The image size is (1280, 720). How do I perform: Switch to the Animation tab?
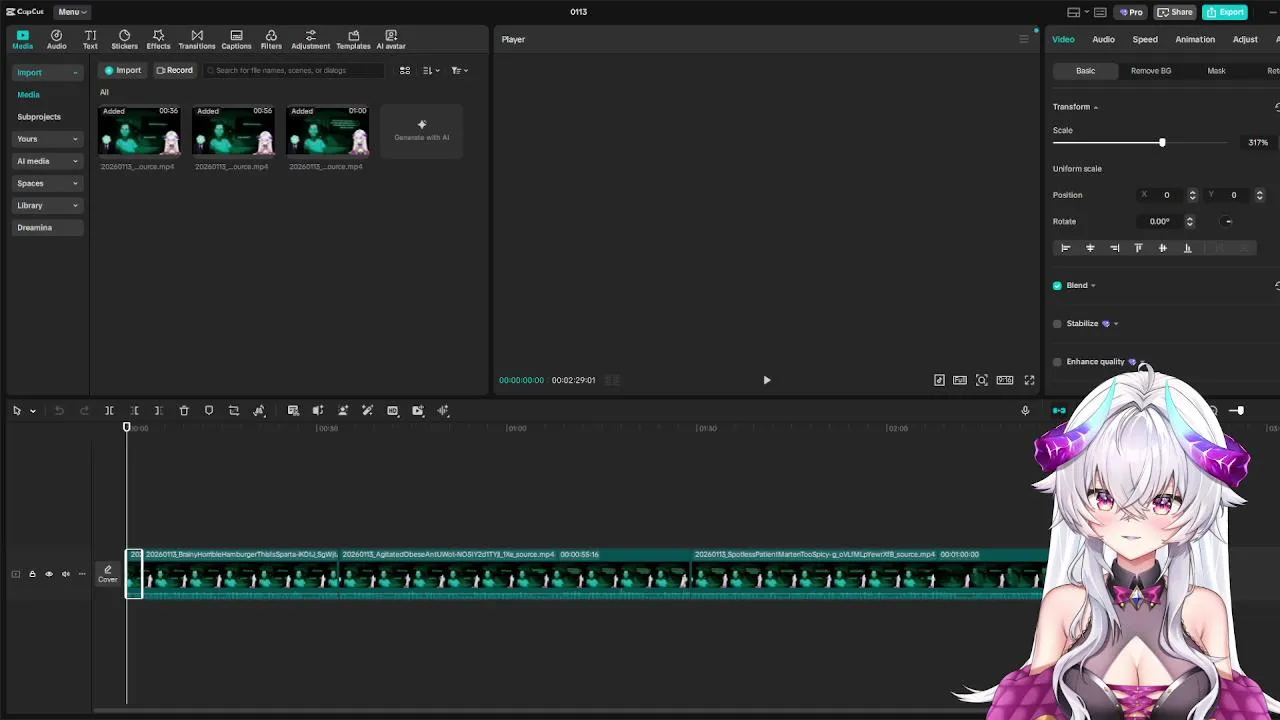pyautogui.click(x=1195, y=39)
